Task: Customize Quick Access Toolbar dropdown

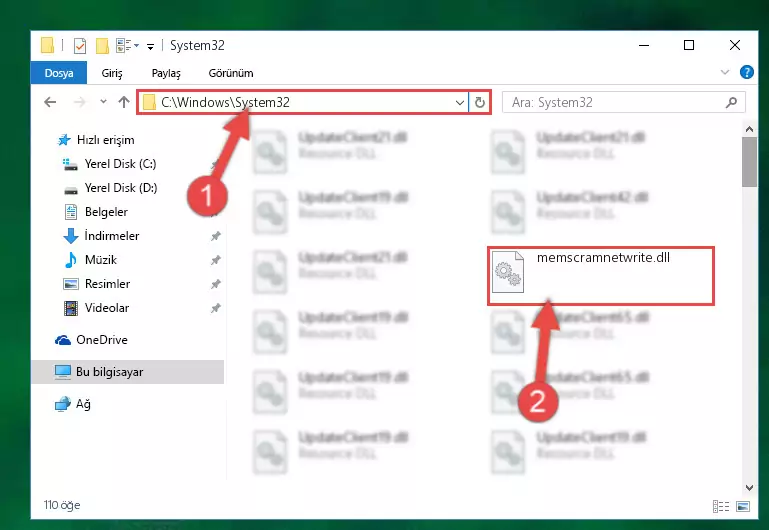Action: [150, 47]
